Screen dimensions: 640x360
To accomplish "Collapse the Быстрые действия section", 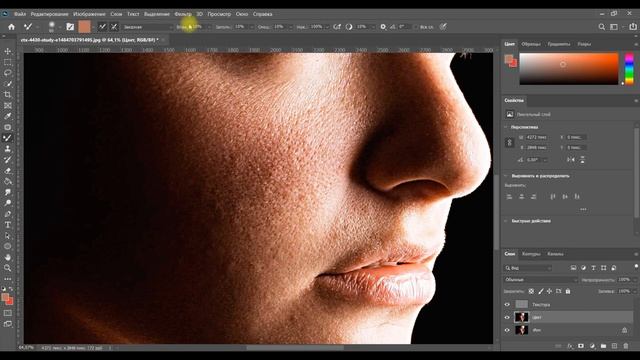I will pyautogui.click(x=506, y=221).
